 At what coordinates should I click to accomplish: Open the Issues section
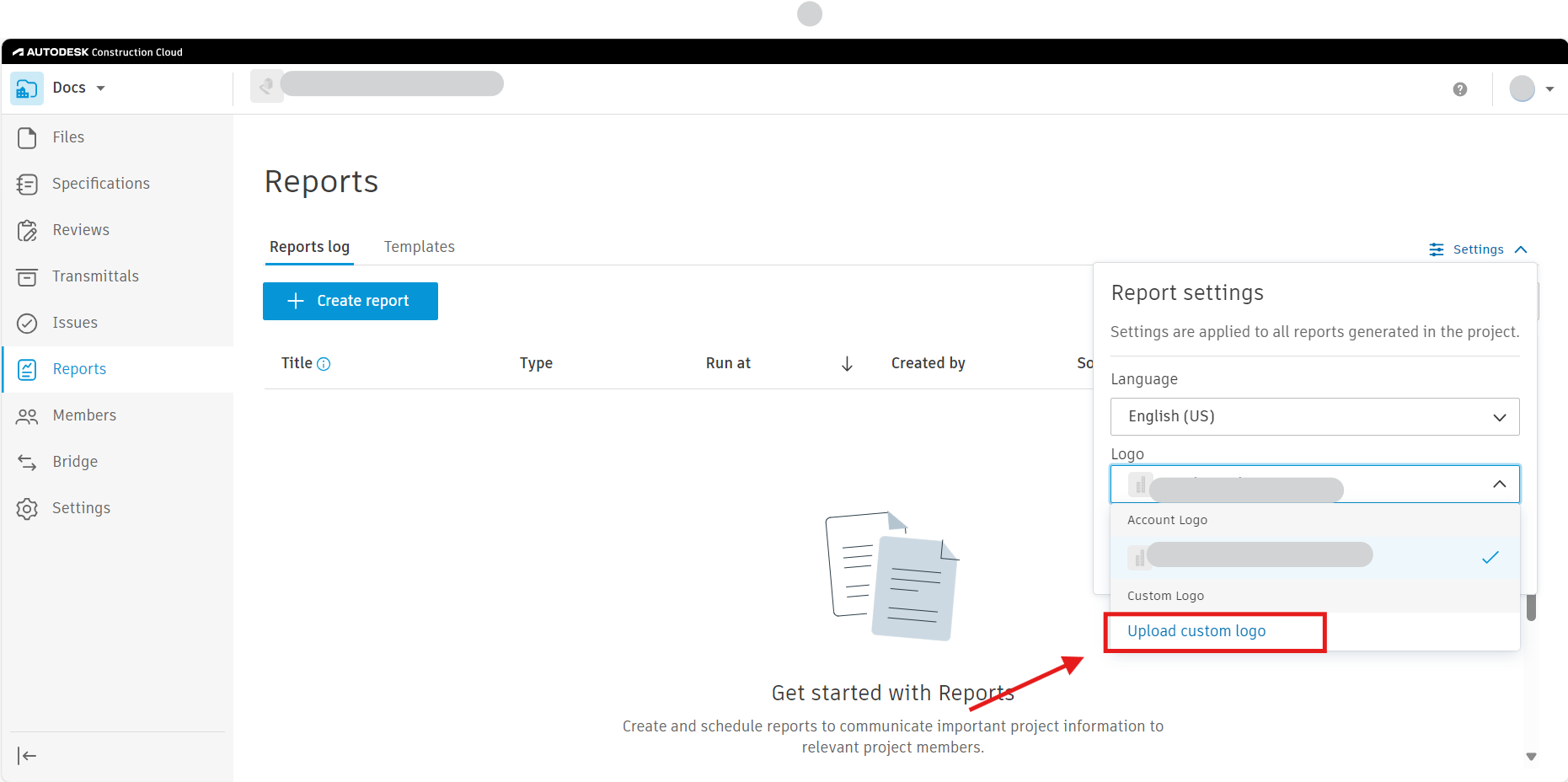[75, 322]
